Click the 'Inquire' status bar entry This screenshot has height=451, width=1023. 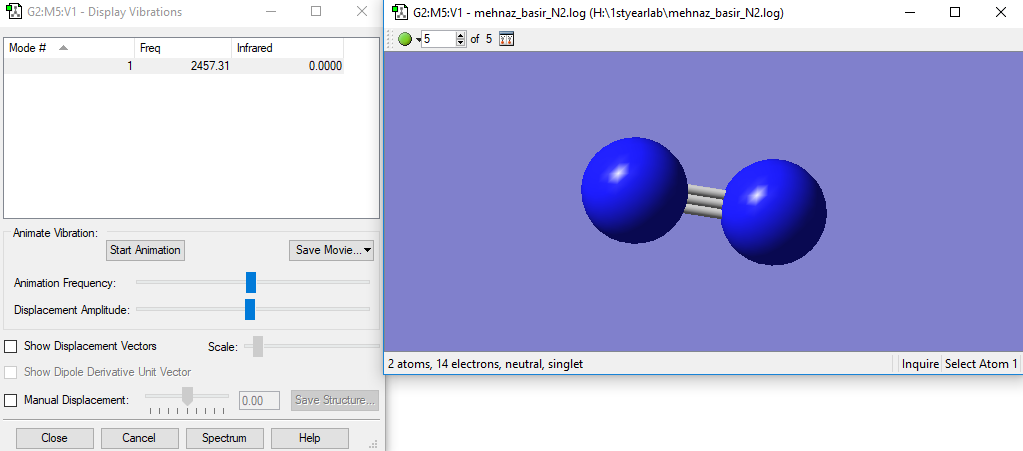tap(920, 364)
